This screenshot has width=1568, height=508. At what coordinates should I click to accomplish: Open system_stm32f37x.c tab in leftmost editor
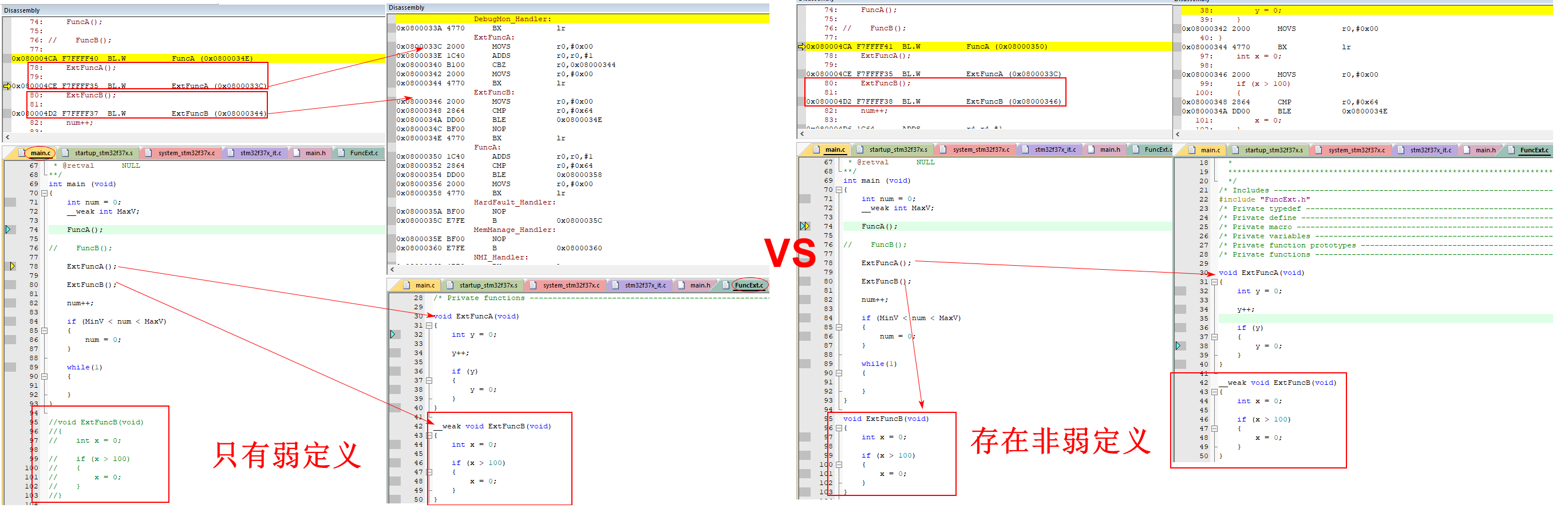[180, 153]
